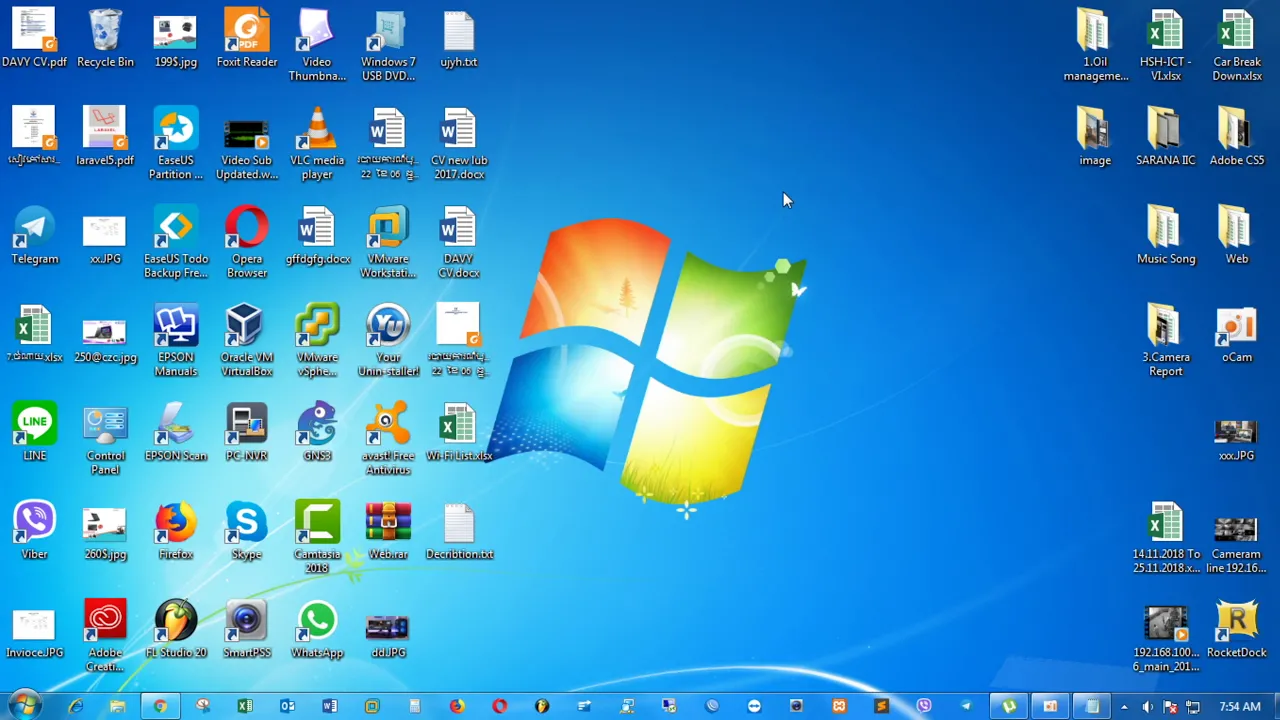1280x720 pixels.
Task: Select the Skype desktop shortcut
Action: coord(246,530)
